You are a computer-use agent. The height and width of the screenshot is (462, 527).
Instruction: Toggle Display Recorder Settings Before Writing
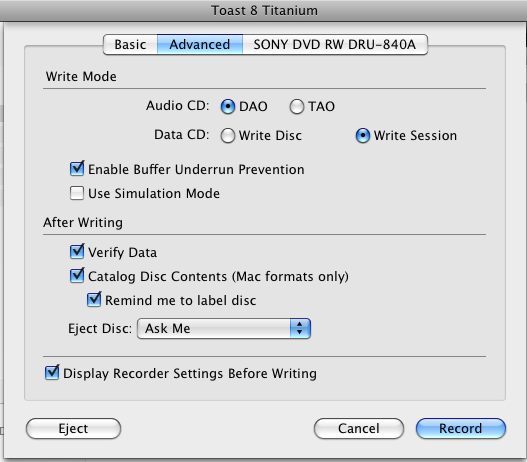tap(52, 373)
